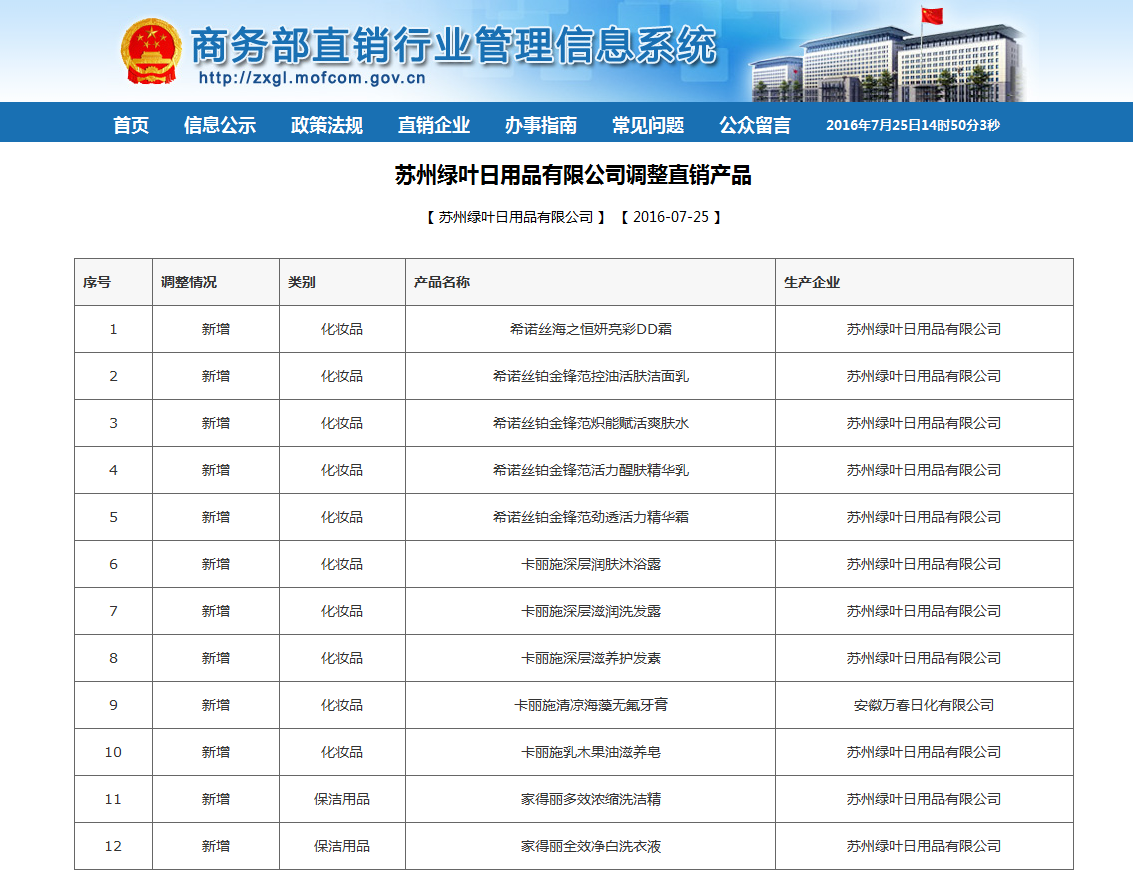Open 政策法规 navigation item
The height and width of the screenshot is (876, 1133).
click(x=327, y=125)
